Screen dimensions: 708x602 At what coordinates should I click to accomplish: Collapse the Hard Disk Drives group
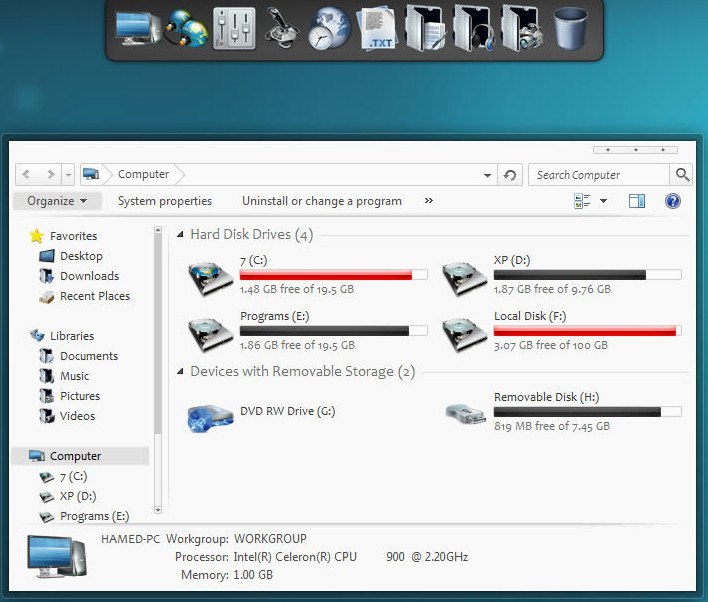(x=180, y=234)
